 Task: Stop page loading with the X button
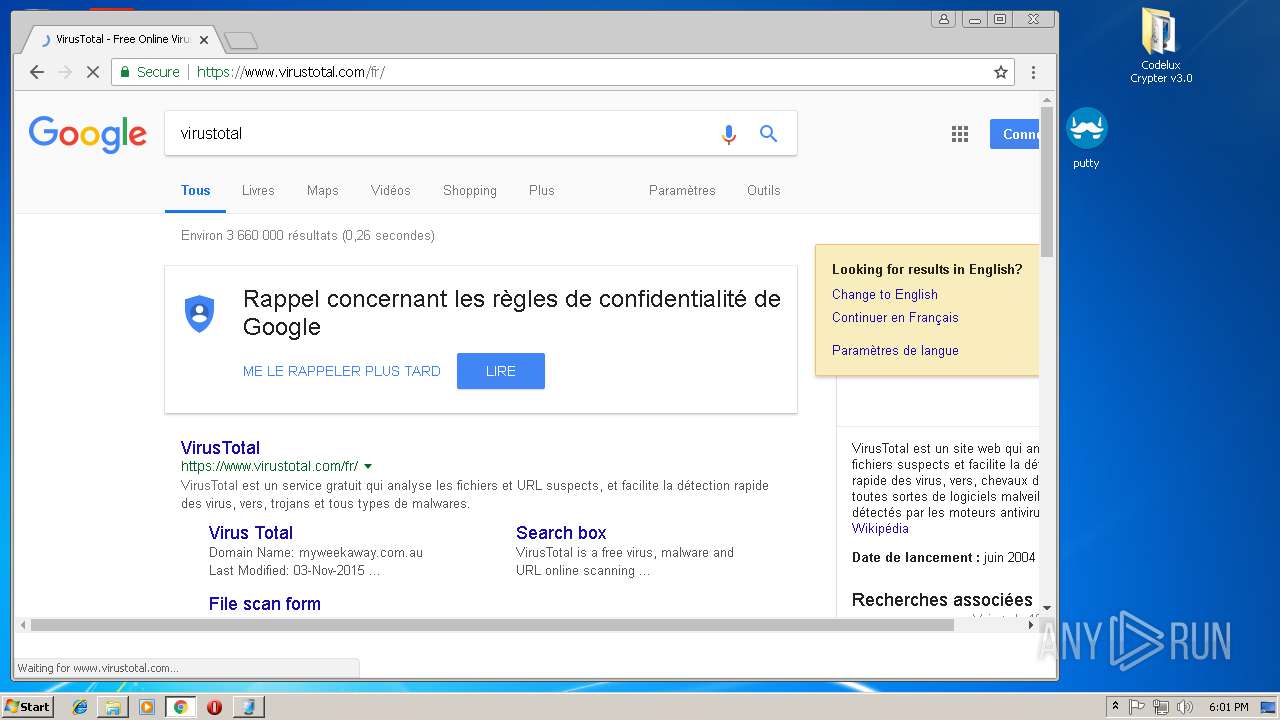pyautogui.click(x=92, y=72)
